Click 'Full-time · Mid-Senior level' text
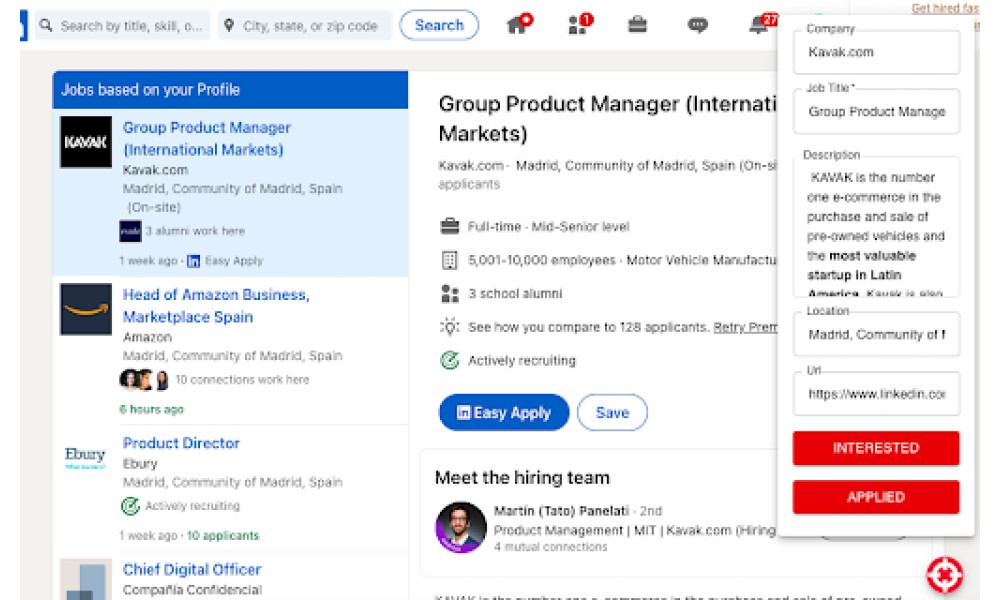The image size is (1000, 600). 548,226
